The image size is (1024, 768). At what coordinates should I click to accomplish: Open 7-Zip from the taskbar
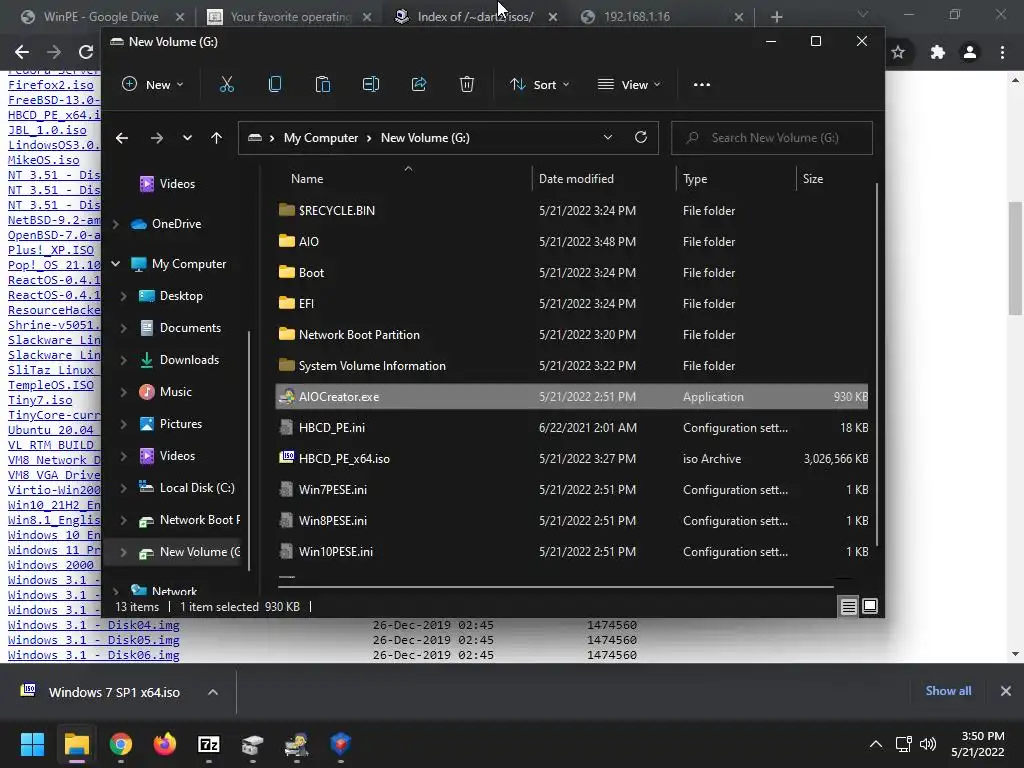209,744
